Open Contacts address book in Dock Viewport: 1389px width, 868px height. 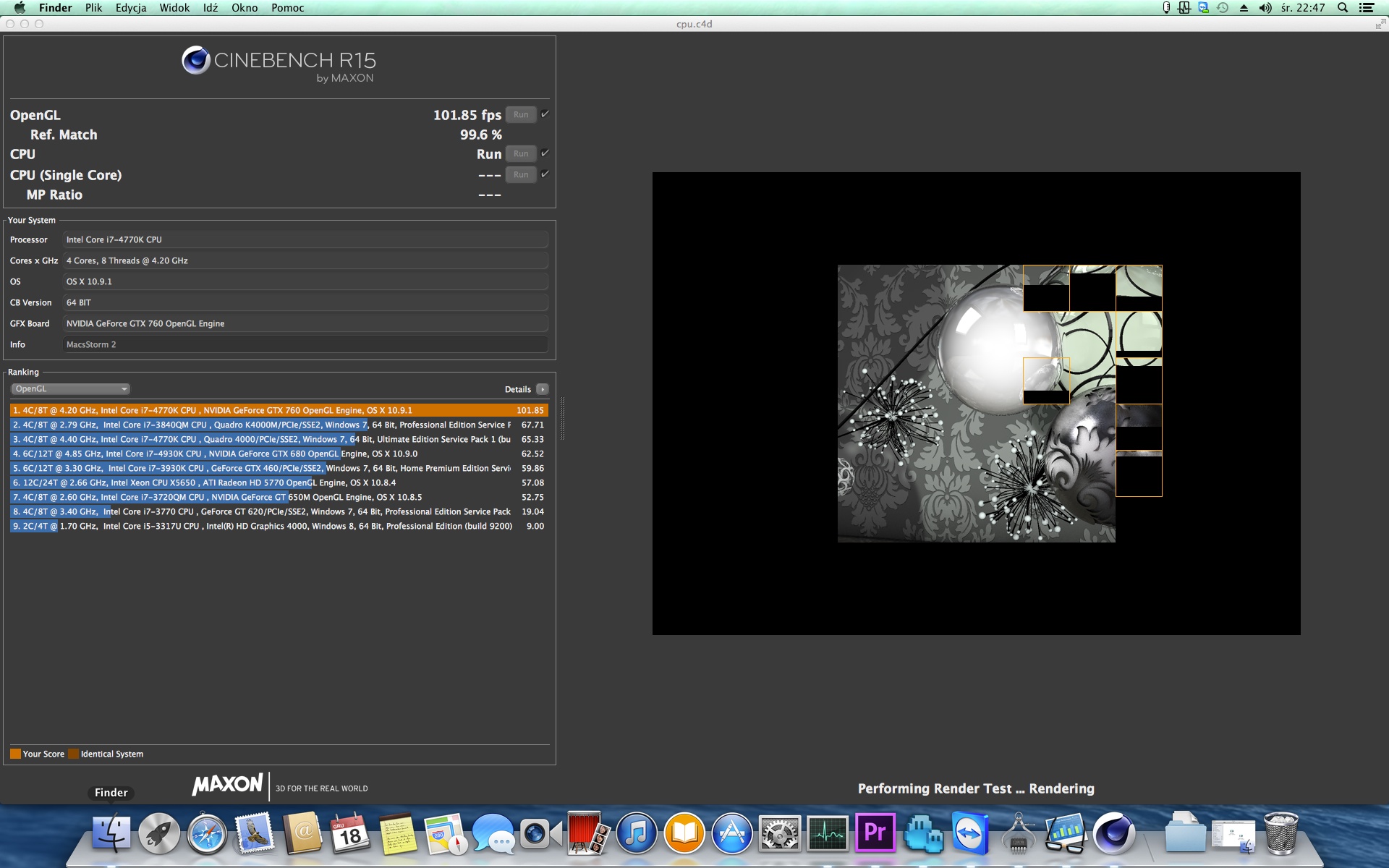pos(302,833)
